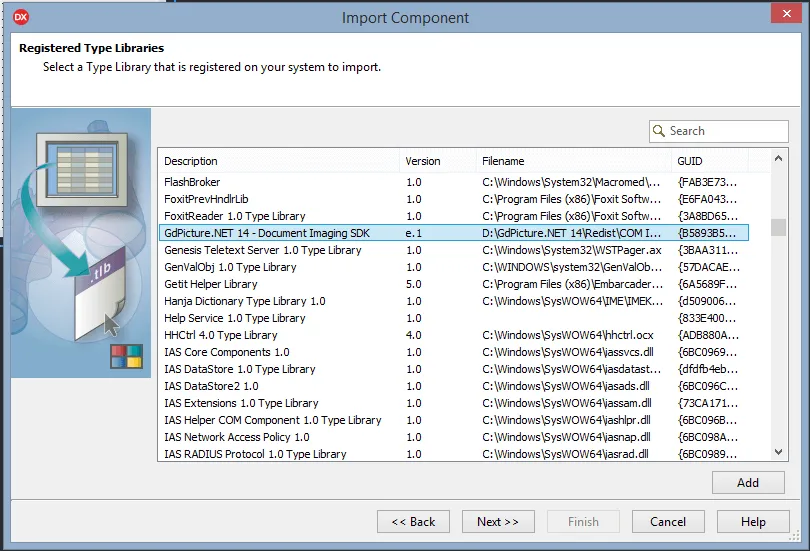
Task: Sort list by Version column header
Action: coord(437,161)
